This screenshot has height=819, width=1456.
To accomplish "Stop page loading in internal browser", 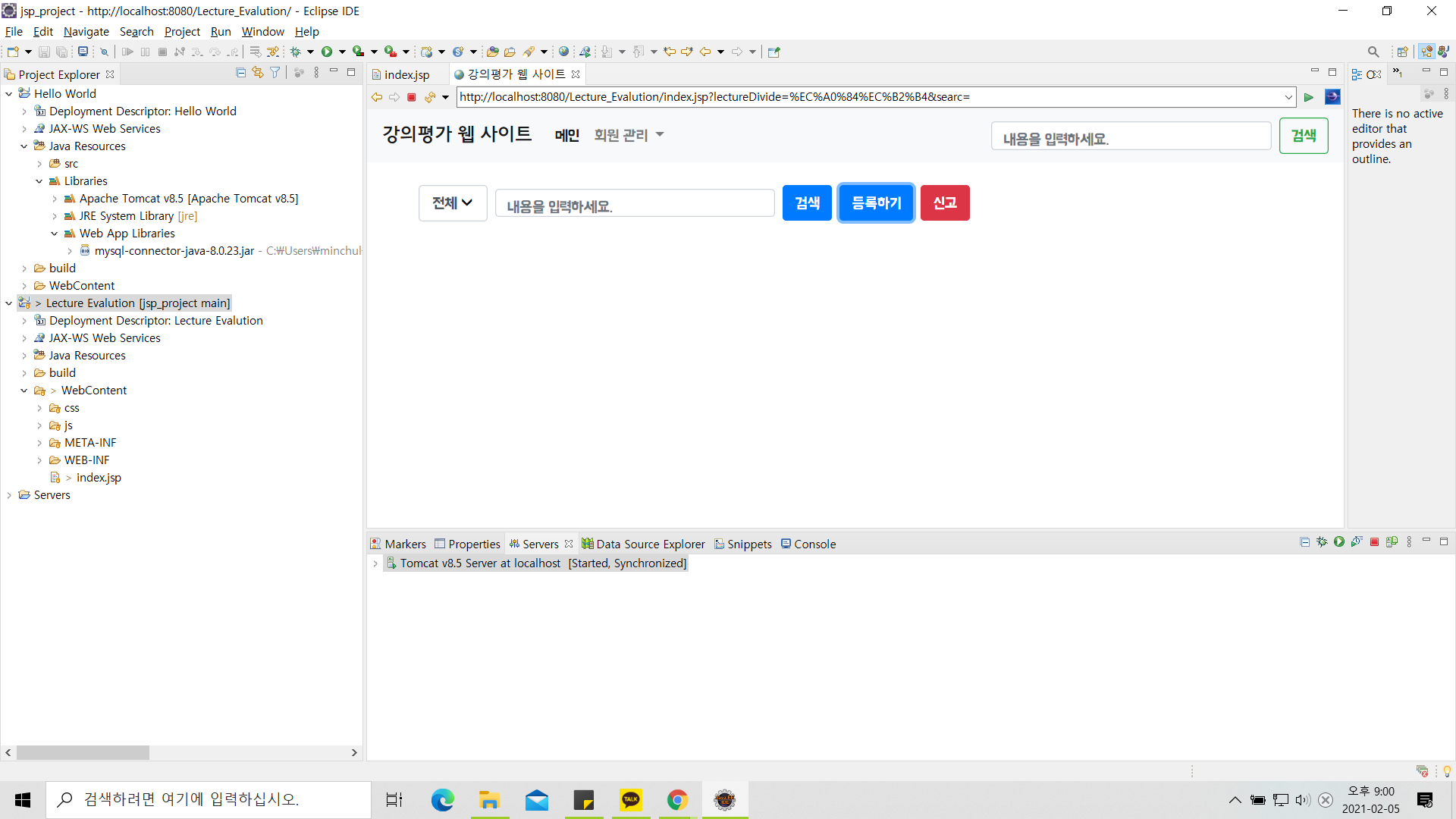I will [x=412, y=97].
